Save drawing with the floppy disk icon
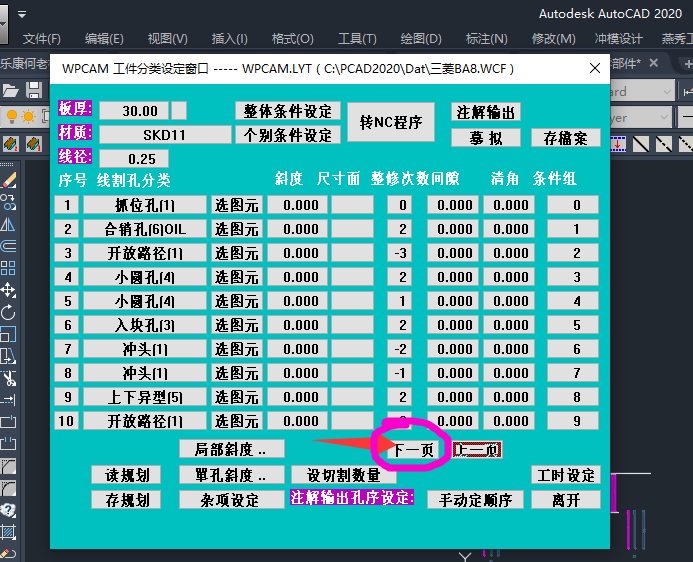This screenshot has width=693, height=562. [34, 91]
